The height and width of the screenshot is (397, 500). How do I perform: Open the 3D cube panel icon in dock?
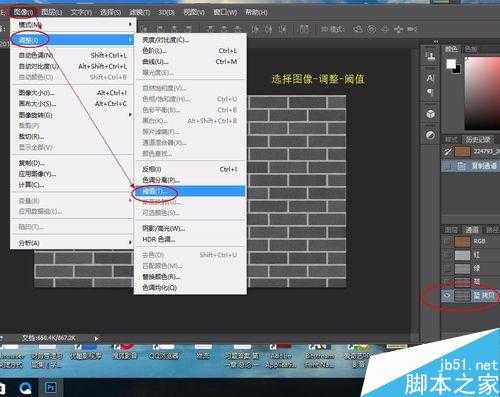[430, 114]
